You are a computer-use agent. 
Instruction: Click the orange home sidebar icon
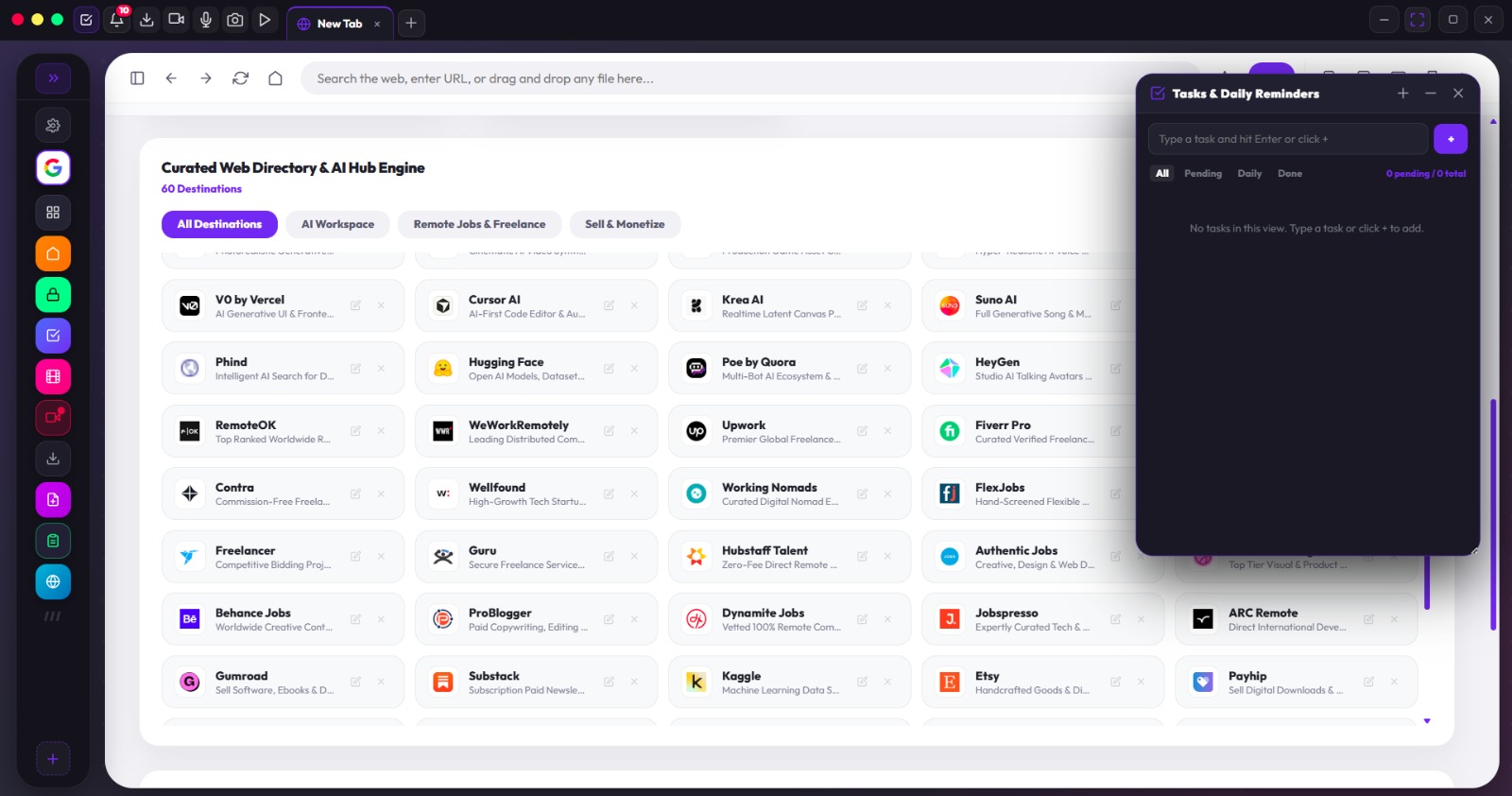[x=53, y=253]
